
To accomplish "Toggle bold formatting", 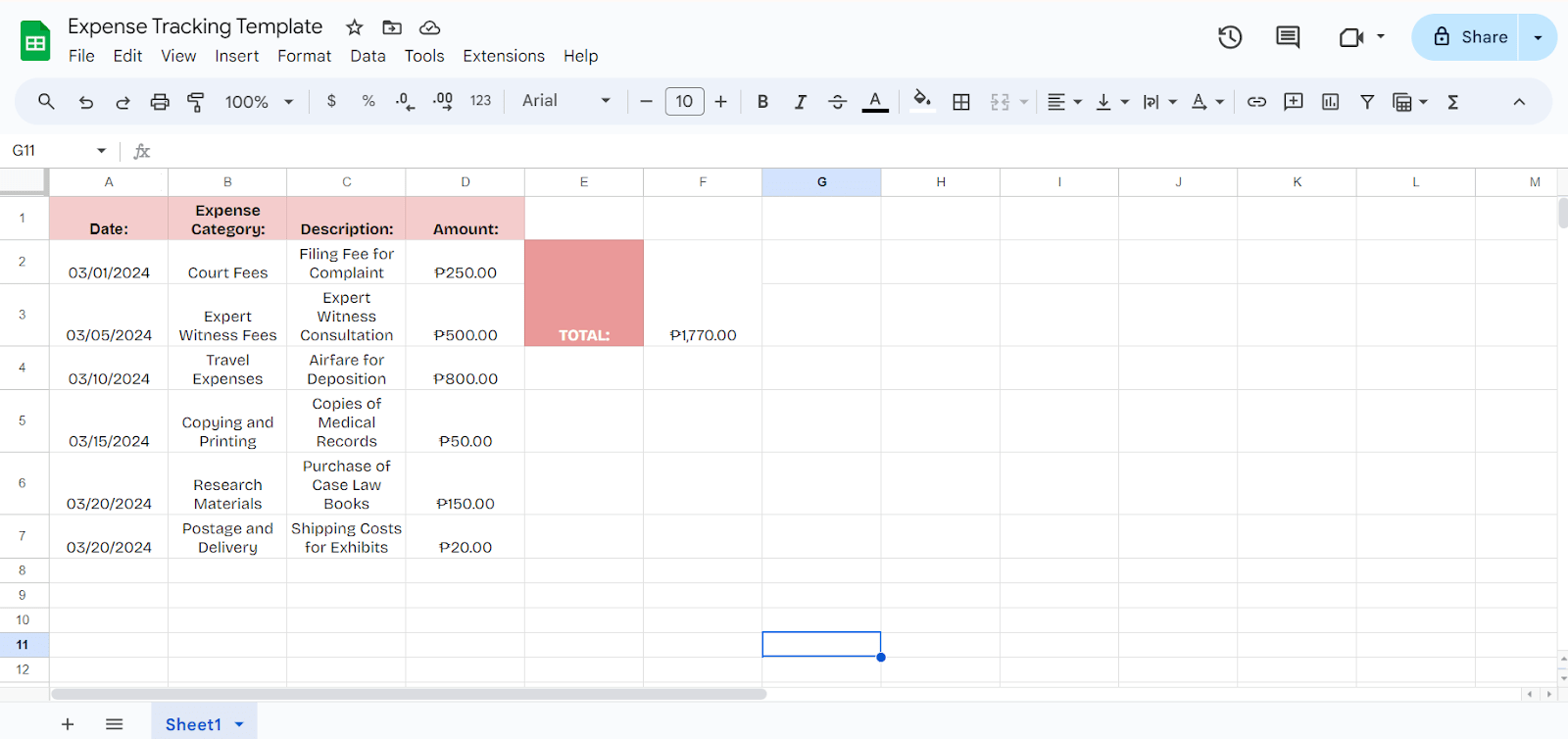I will [762, 102].
